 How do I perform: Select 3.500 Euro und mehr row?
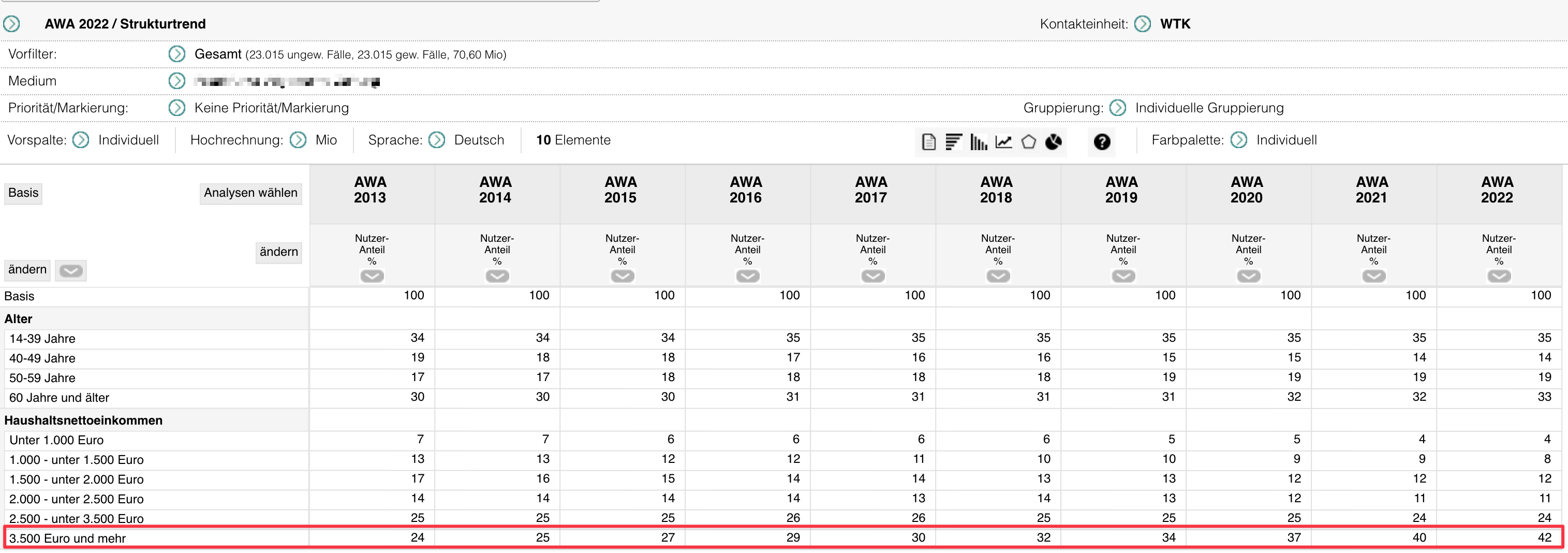pos(67,539)
